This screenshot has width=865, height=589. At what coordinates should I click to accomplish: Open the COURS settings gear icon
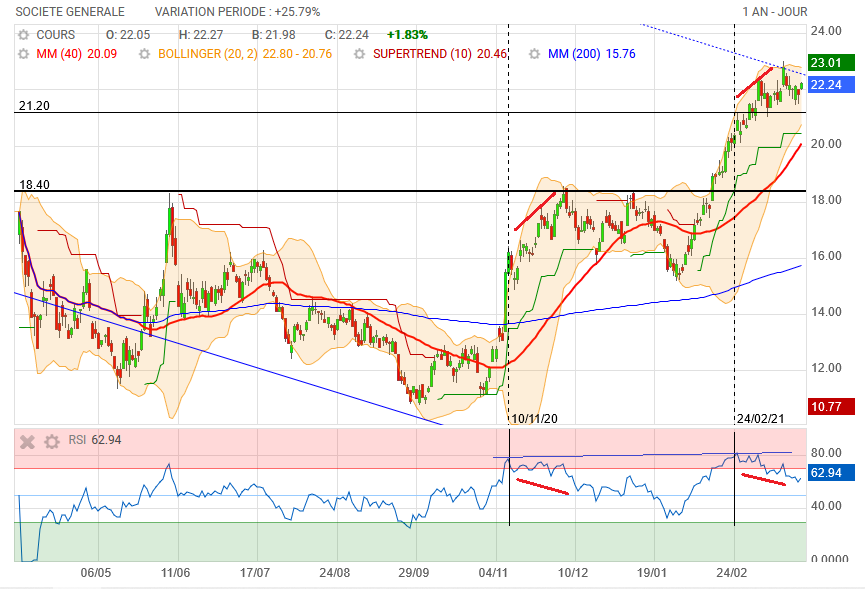point(23,35)
